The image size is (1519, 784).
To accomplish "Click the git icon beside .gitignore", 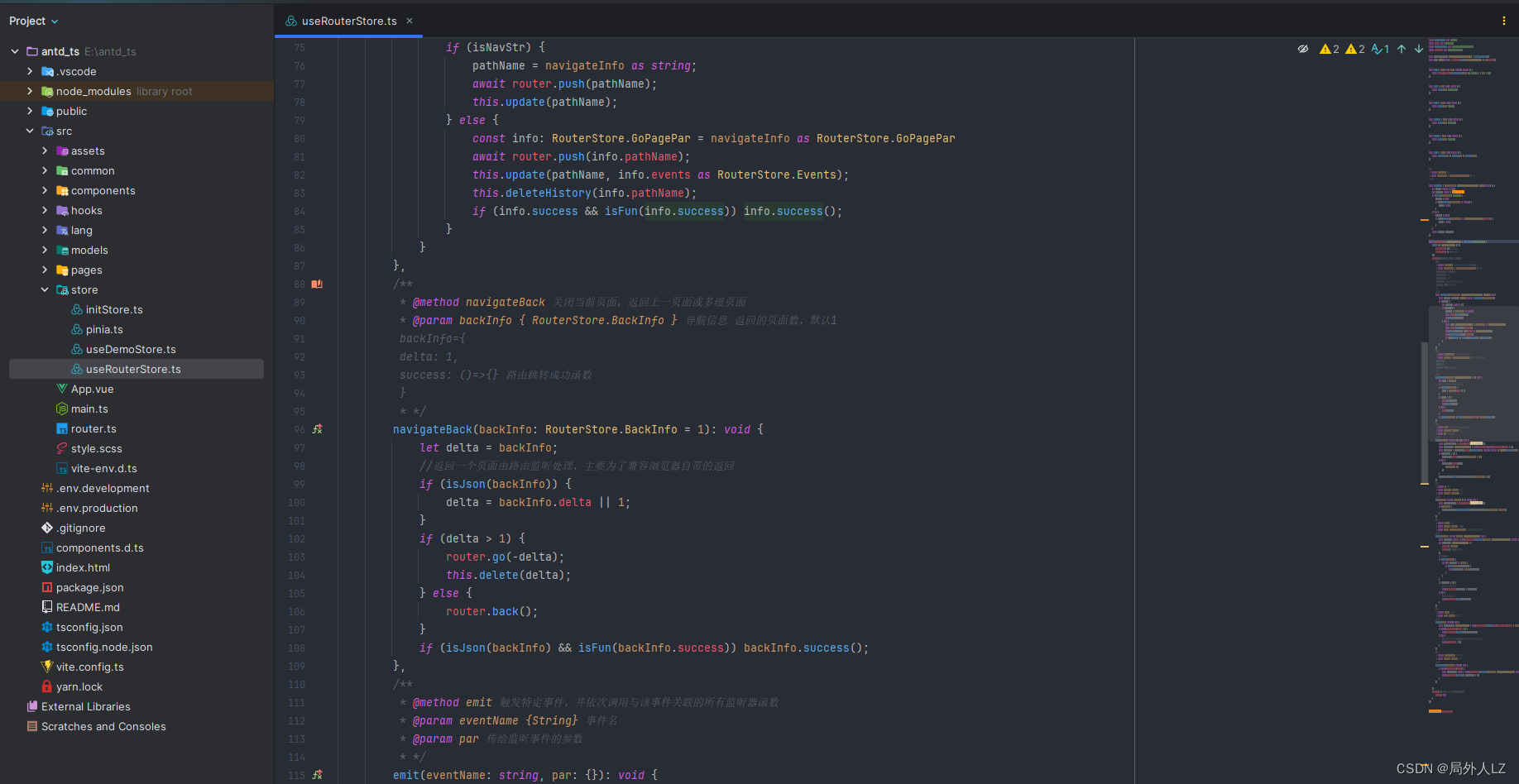I will coord(47,528).
